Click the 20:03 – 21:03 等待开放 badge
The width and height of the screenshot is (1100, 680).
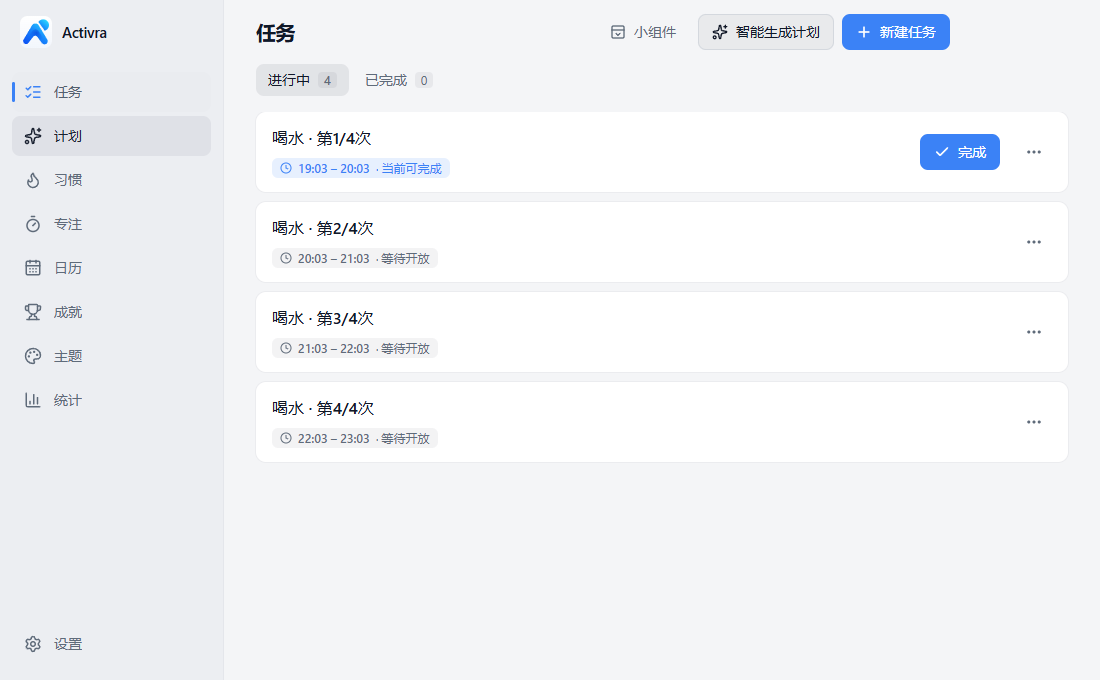click(355, 258)
